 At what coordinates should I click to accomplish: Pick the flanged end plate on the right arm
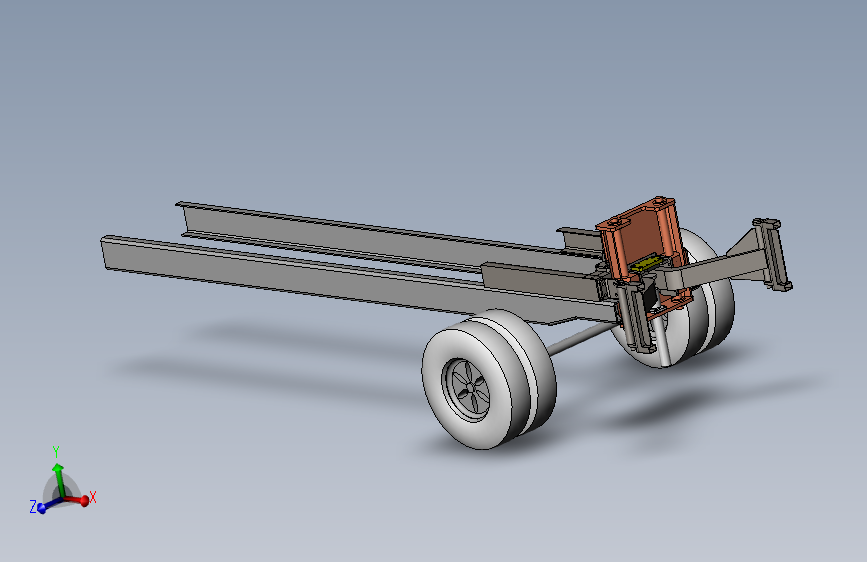[773, 254]
